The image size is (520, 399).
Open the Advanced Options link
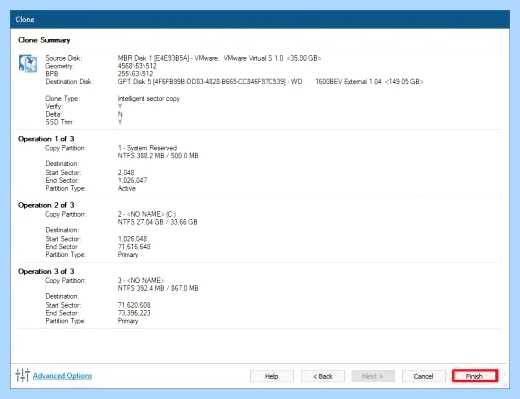point(62,376)
